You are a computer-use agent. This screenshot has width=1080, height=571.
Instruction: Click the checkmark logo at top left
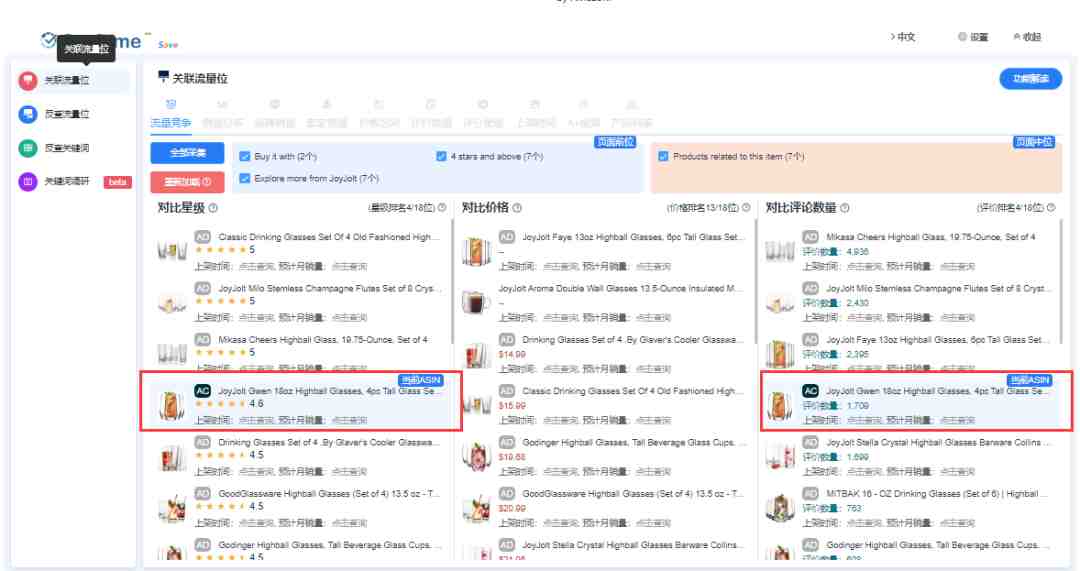(x=48, y=40)
